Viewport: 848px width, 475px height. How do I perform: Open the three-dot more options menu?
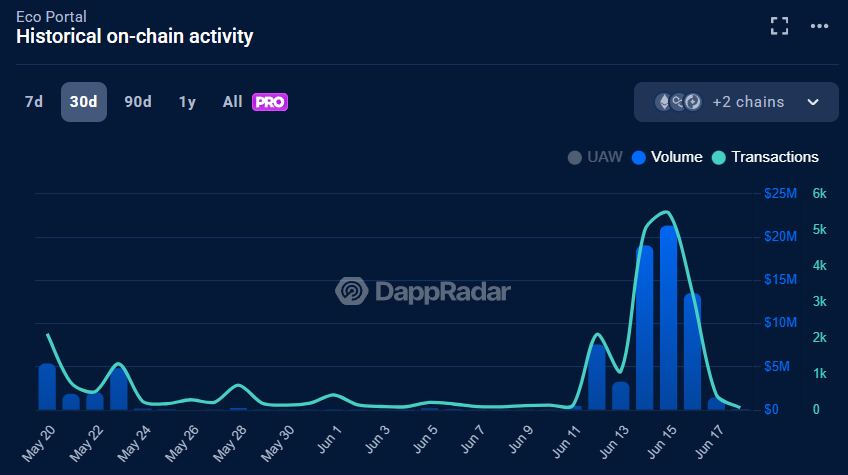819,26
